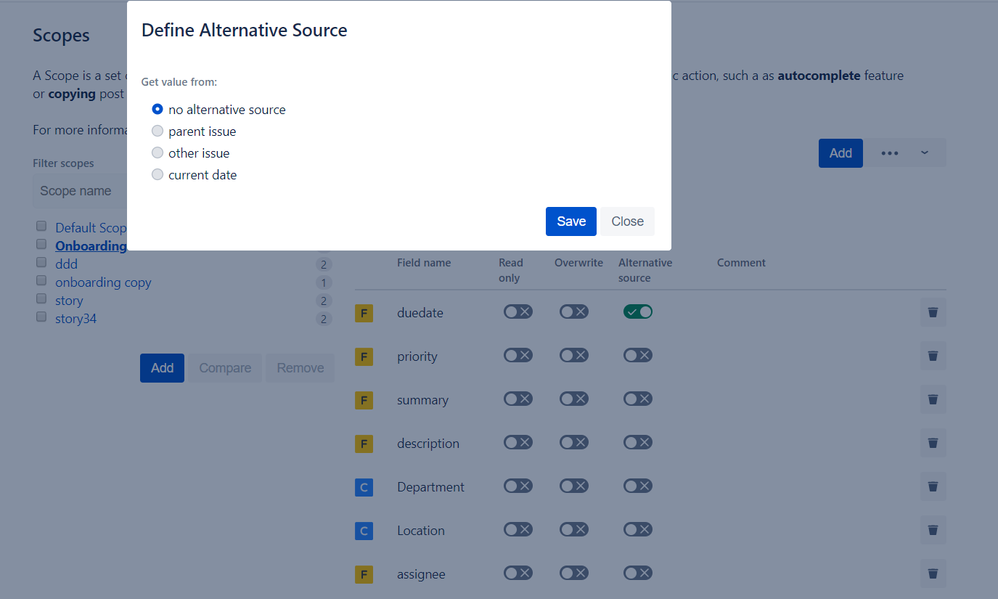Delete the Department field row
The height and width of the screenshot is (599, 998).
932,487
